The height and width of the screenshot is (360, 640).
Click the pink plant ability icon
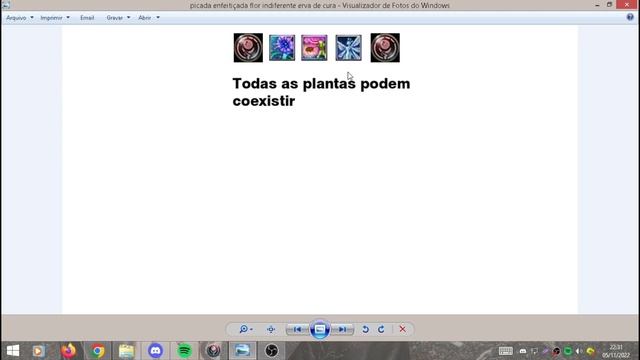coord(314,48)
